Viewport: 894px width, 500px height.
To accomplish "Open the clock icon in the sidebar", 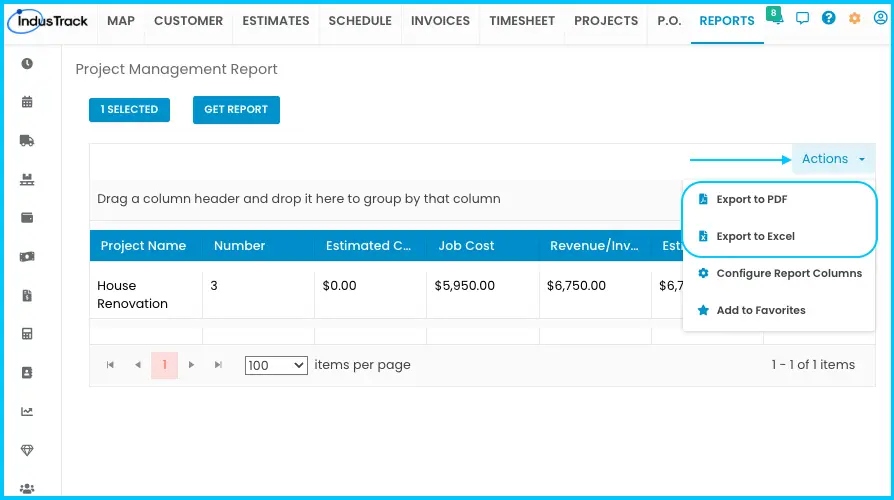I will coord(27,64).
